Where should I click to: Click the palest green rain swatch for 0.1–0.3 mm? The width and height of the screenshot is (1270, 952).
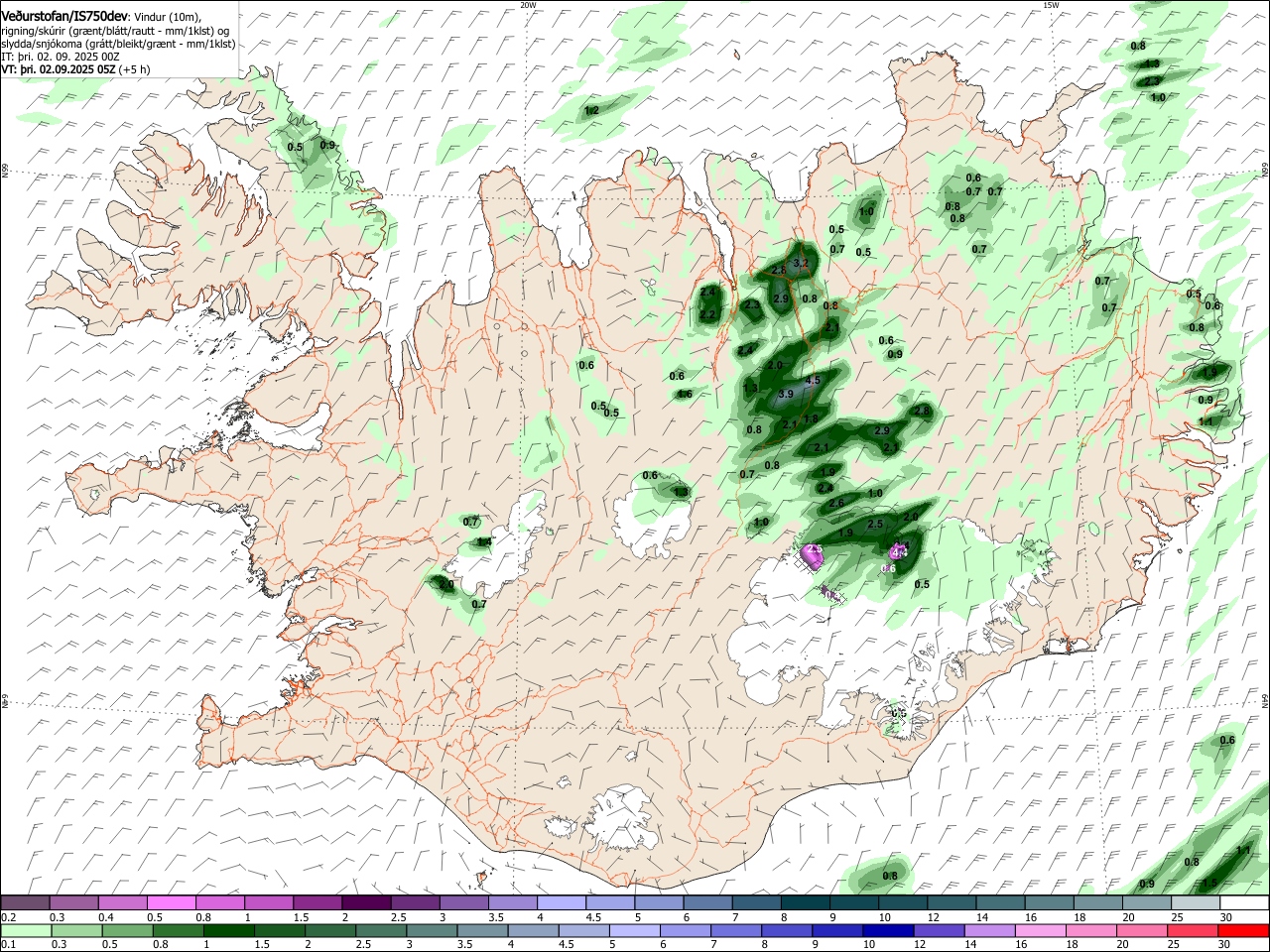26,930
